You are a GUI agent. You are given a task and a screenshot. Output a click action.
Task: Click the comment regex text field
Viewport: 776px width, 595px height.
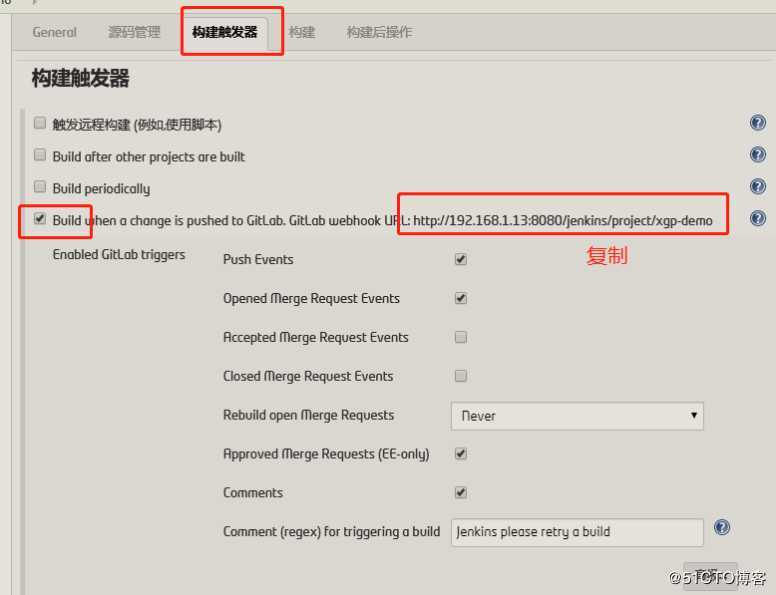(577, 532)
